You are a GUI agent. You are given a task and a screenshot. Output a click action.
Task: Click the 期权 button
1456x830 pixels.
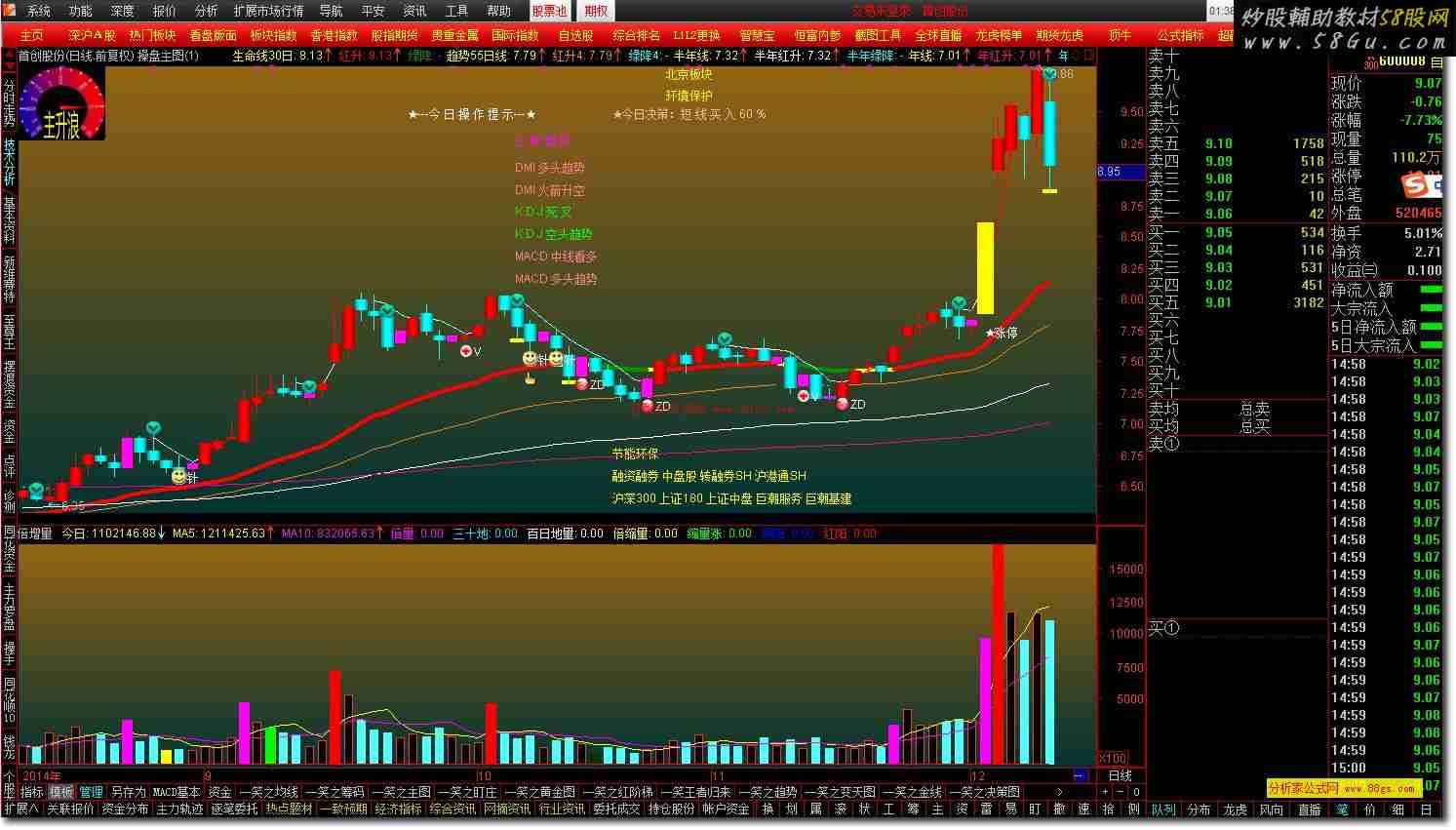point(595,11)
